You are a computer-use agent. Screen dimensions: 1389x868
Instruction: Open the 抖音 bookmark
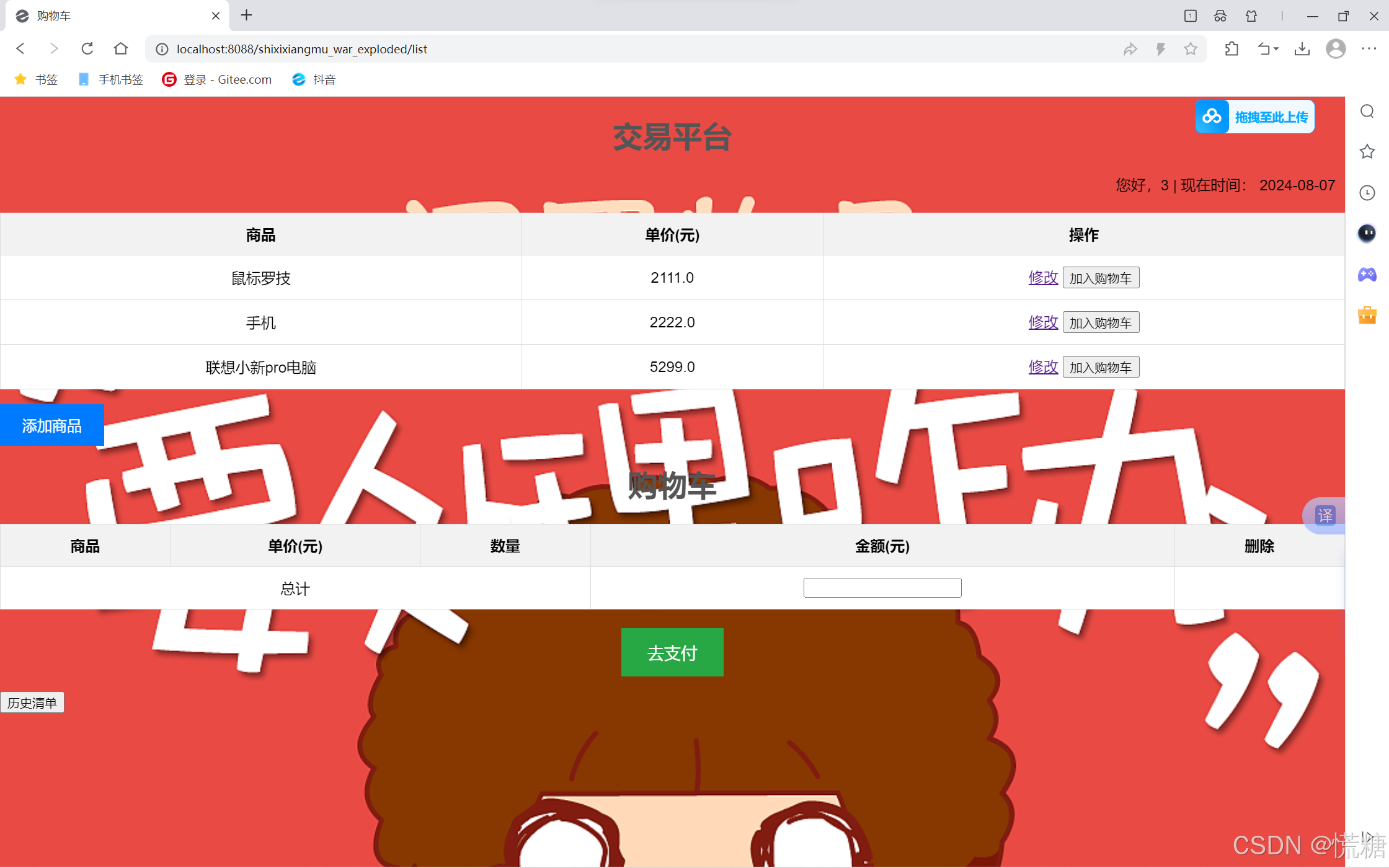(x=314, y=79)
